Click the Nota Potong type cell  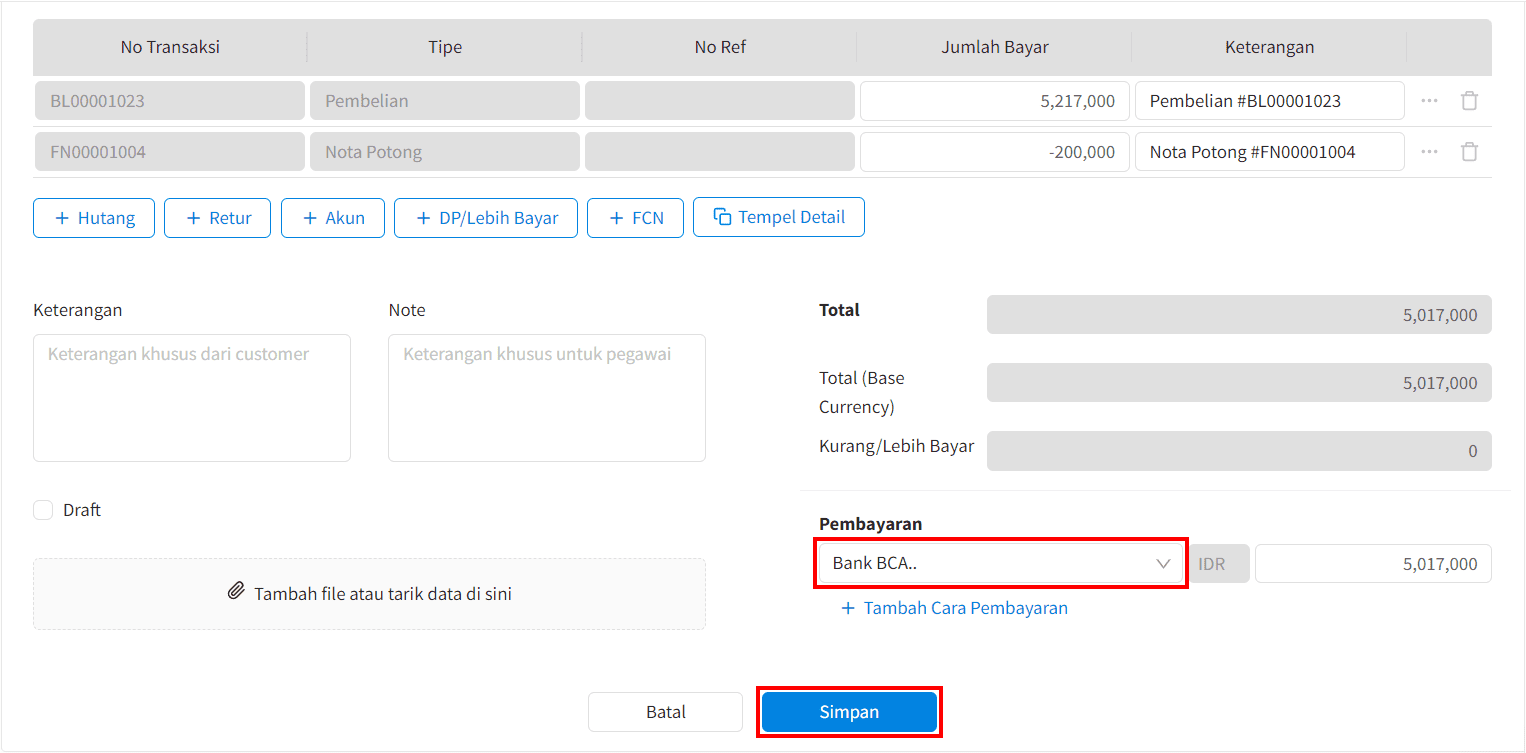[445, 152]
